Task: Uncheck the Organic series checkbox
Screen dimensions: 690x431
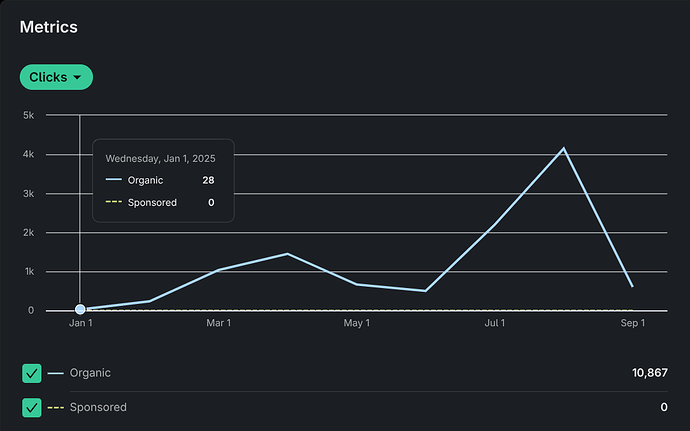Action: [x=32, y=373]
